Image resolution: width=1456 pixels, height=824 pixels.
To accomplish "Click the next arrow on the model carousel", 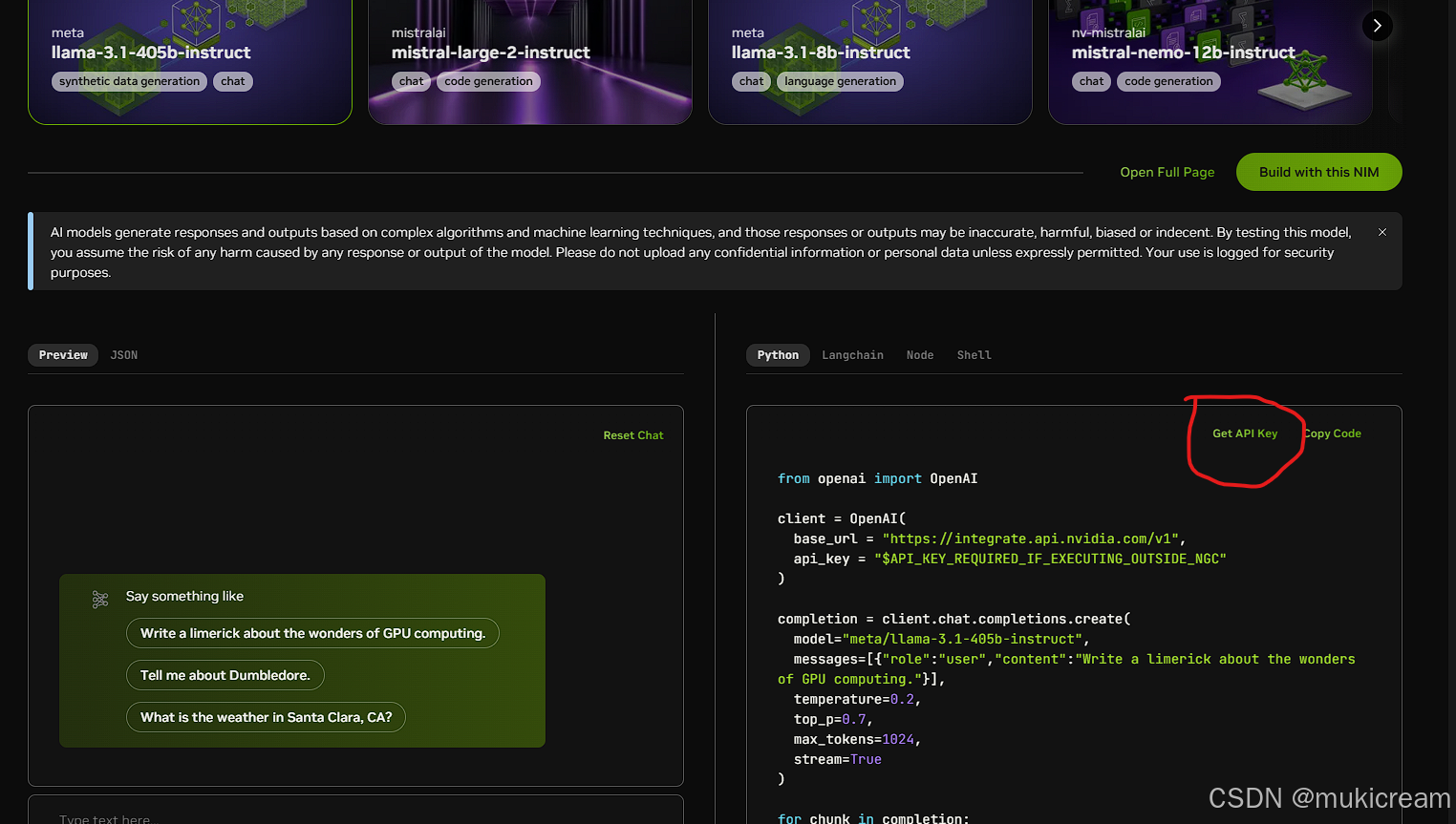I will coord(1377,26).
